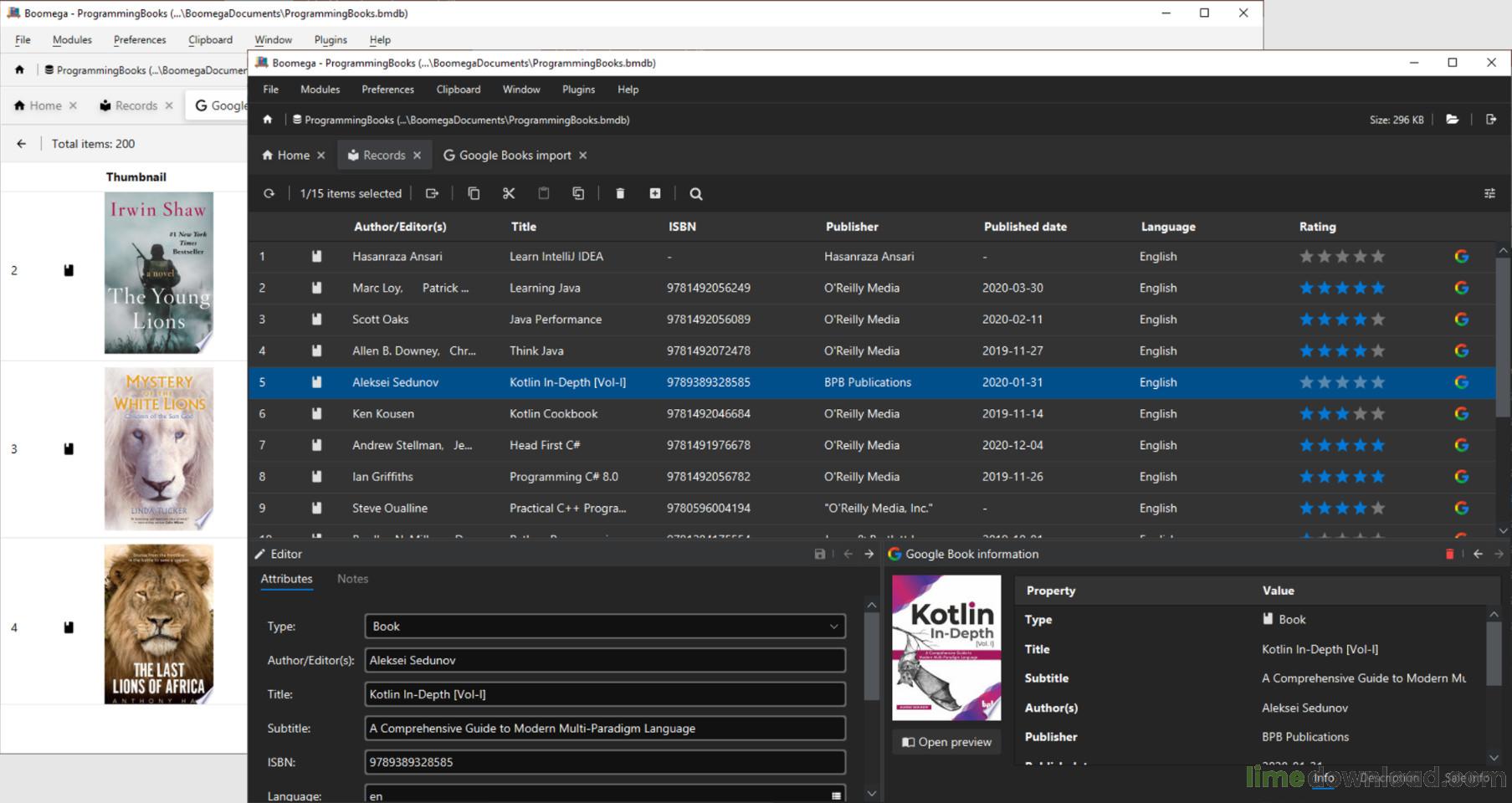Open the Language field selector button
This screenshot has width=1512, height=803.
[x=836, y=795]
